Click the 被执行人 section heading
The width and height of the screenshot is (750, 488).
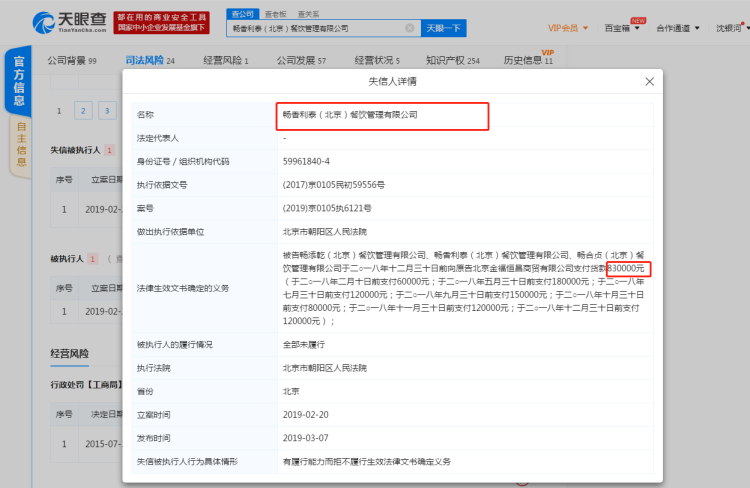pos(67,259)
